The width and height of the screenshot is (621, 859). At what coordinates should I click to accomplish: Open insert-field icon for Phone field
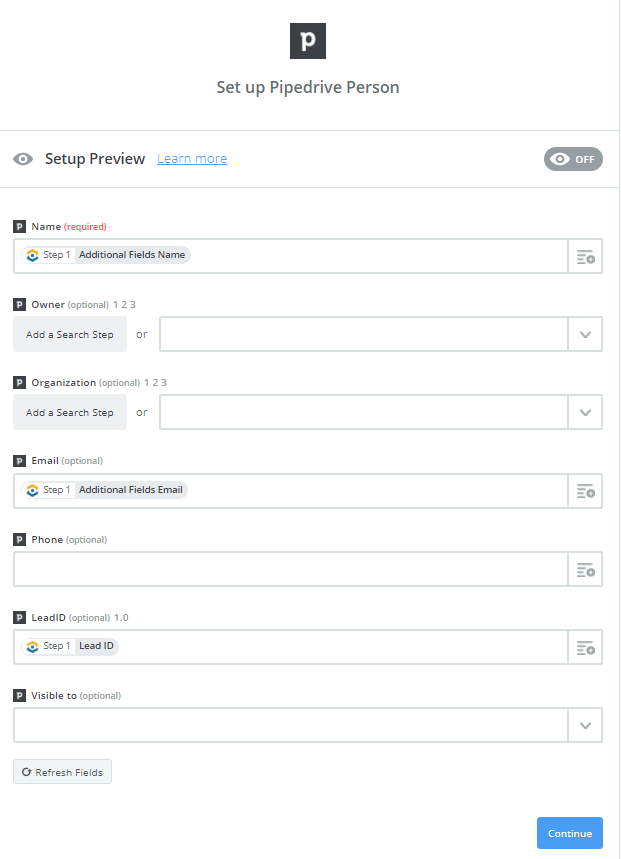click(585, 569)
